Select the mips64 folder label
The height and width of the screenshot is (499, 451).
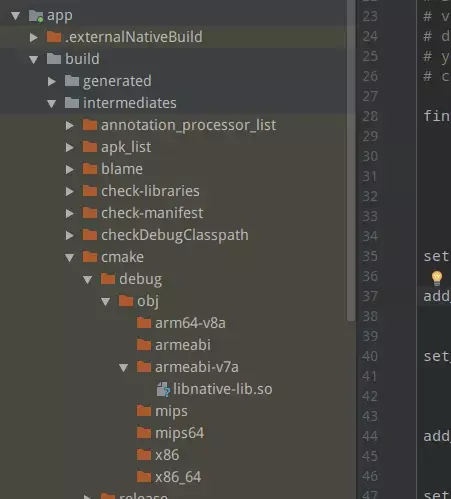click(x=179, y=433)
